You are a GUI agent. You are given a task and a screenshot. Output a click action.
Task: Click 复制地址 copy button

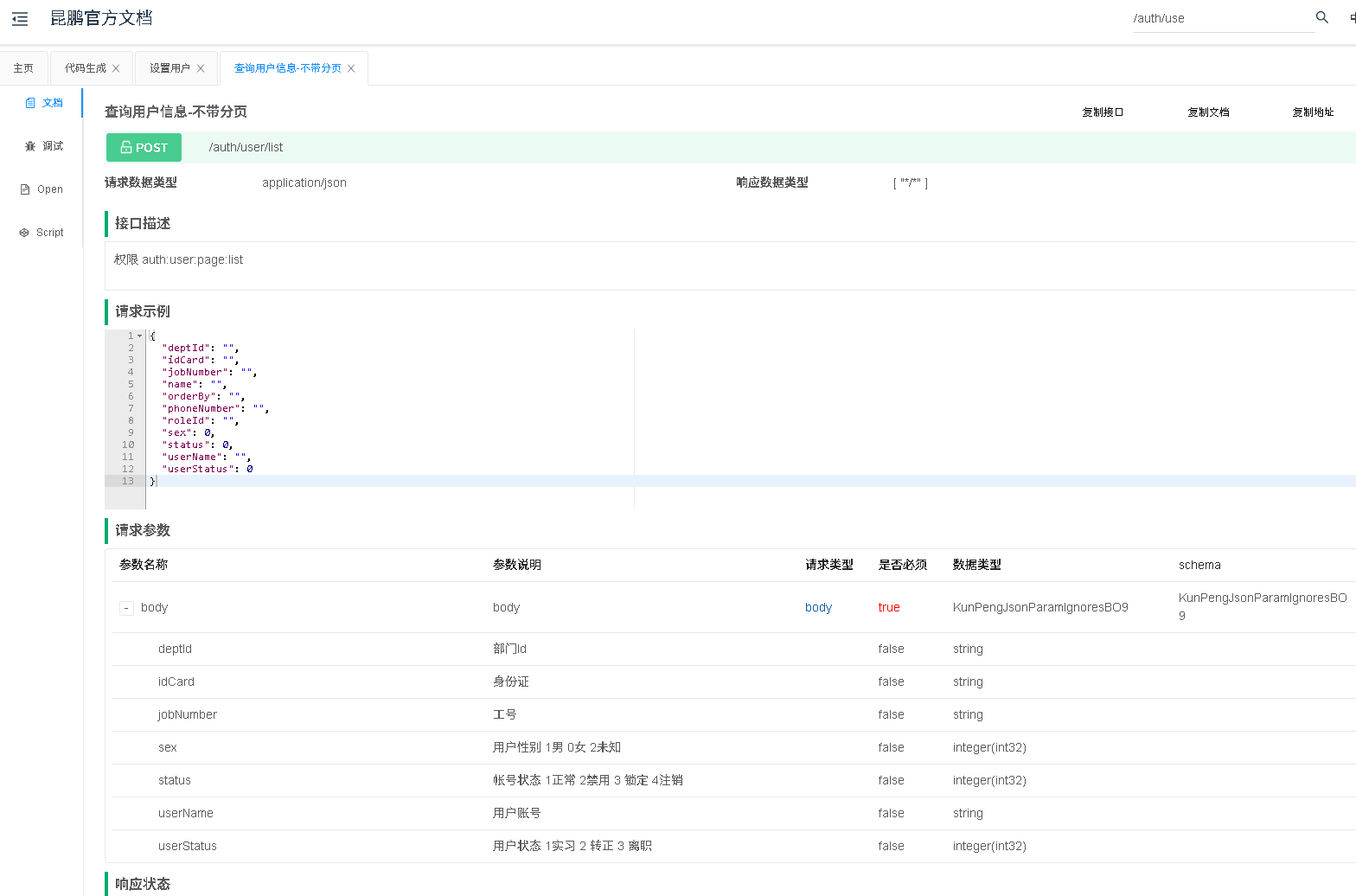(x=1313, y=112)
